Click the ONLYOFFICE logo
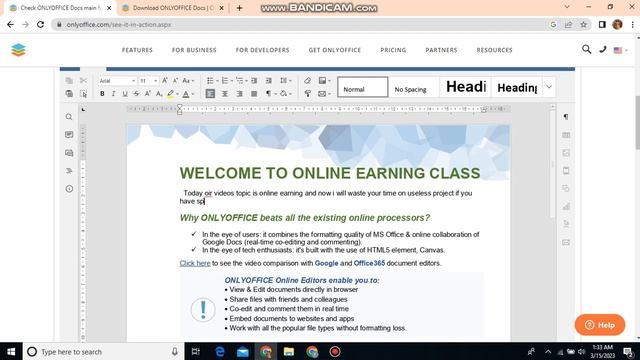Image resolution: width=640 pixels, height=360 pixels. pos(18,50)
